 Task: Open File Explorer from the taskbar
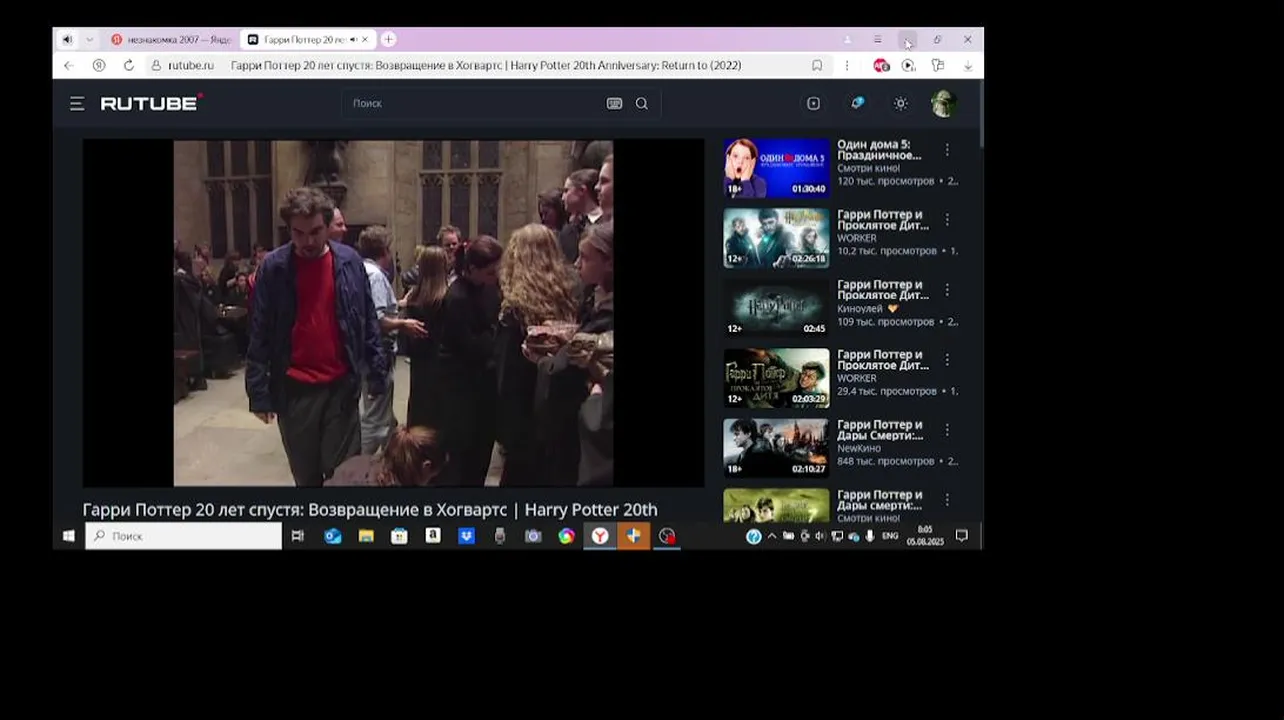[366, 536]
